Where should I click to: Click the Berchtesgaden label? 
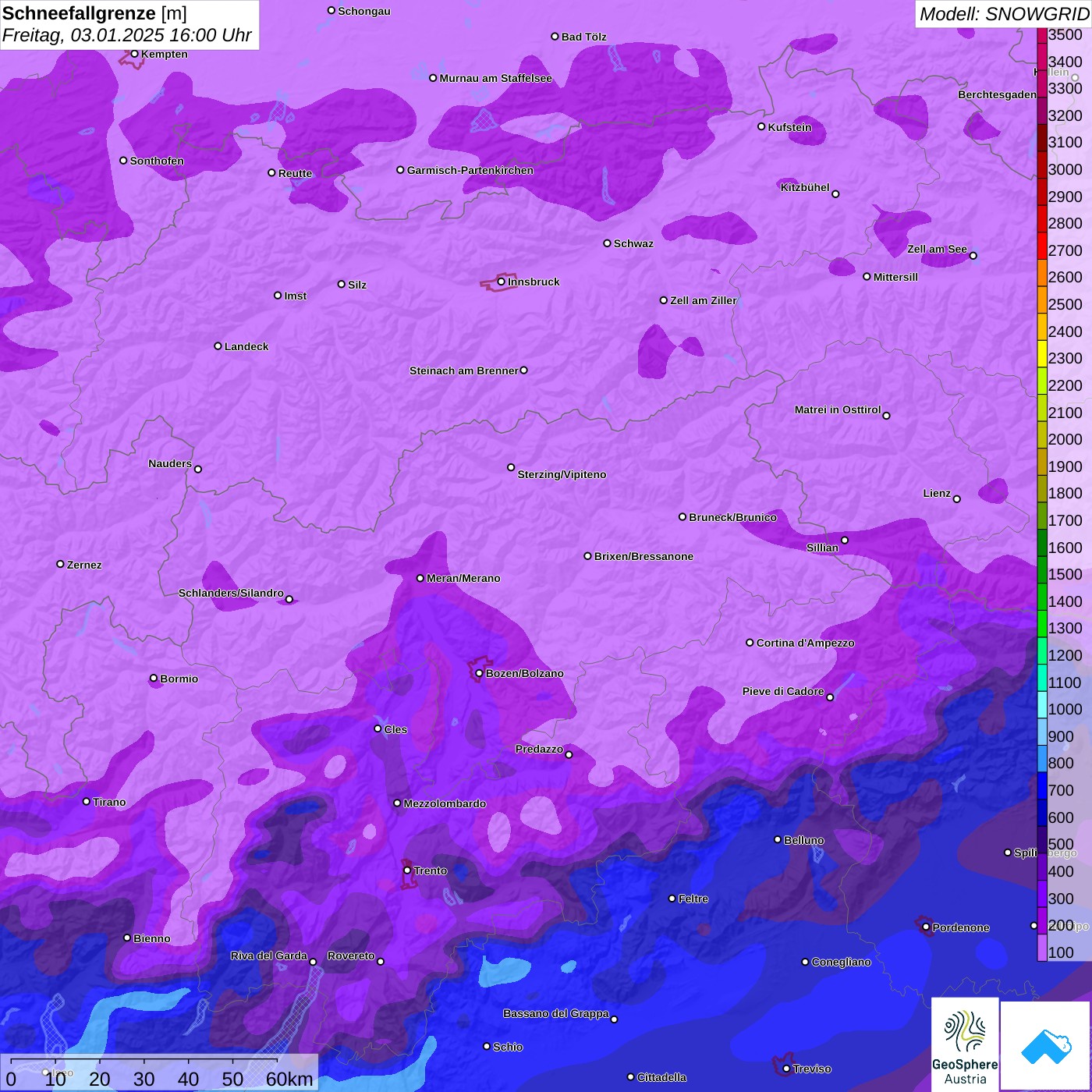997,94
